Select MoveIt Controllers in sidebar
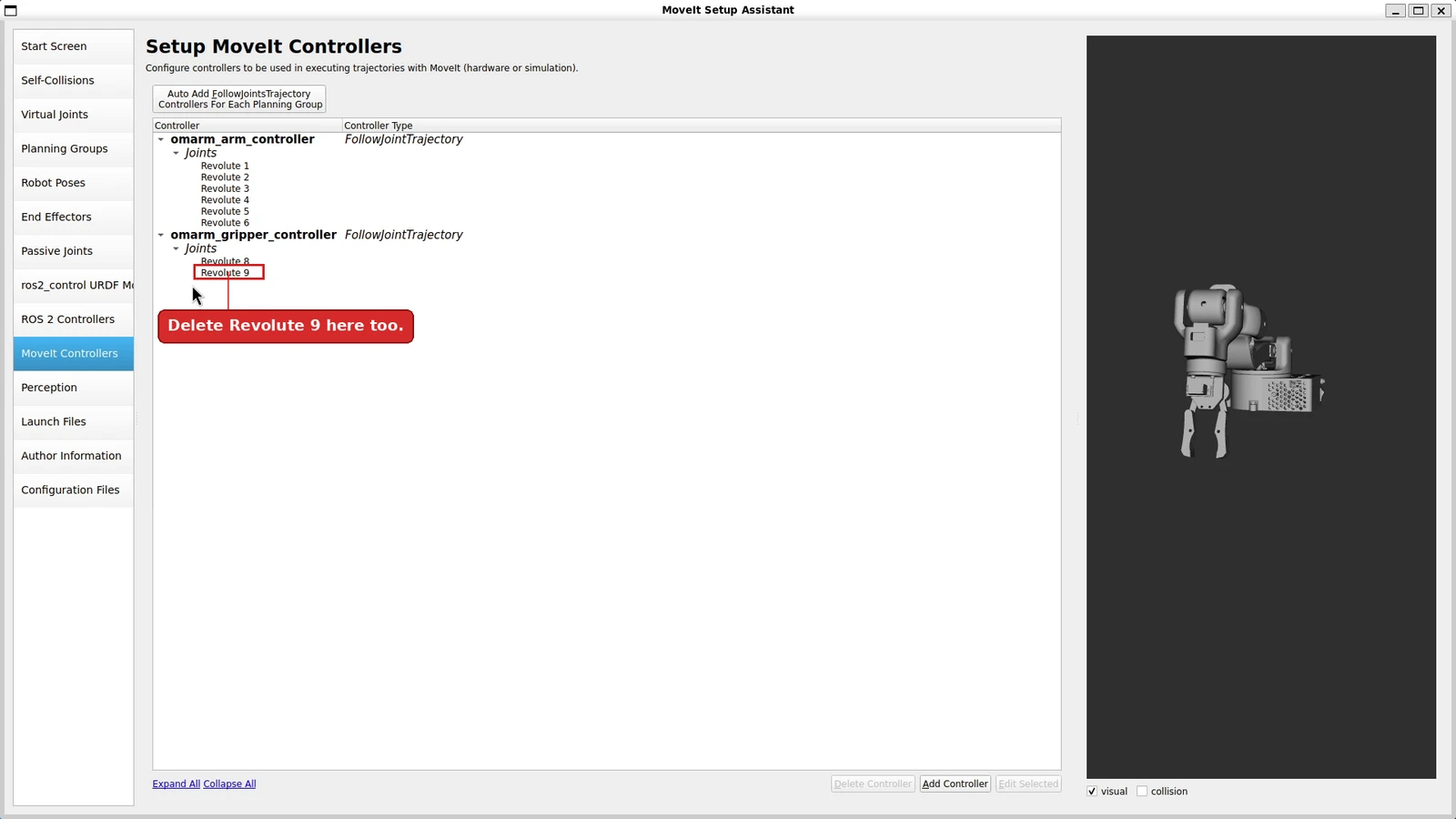 click(x=74, y=353)
